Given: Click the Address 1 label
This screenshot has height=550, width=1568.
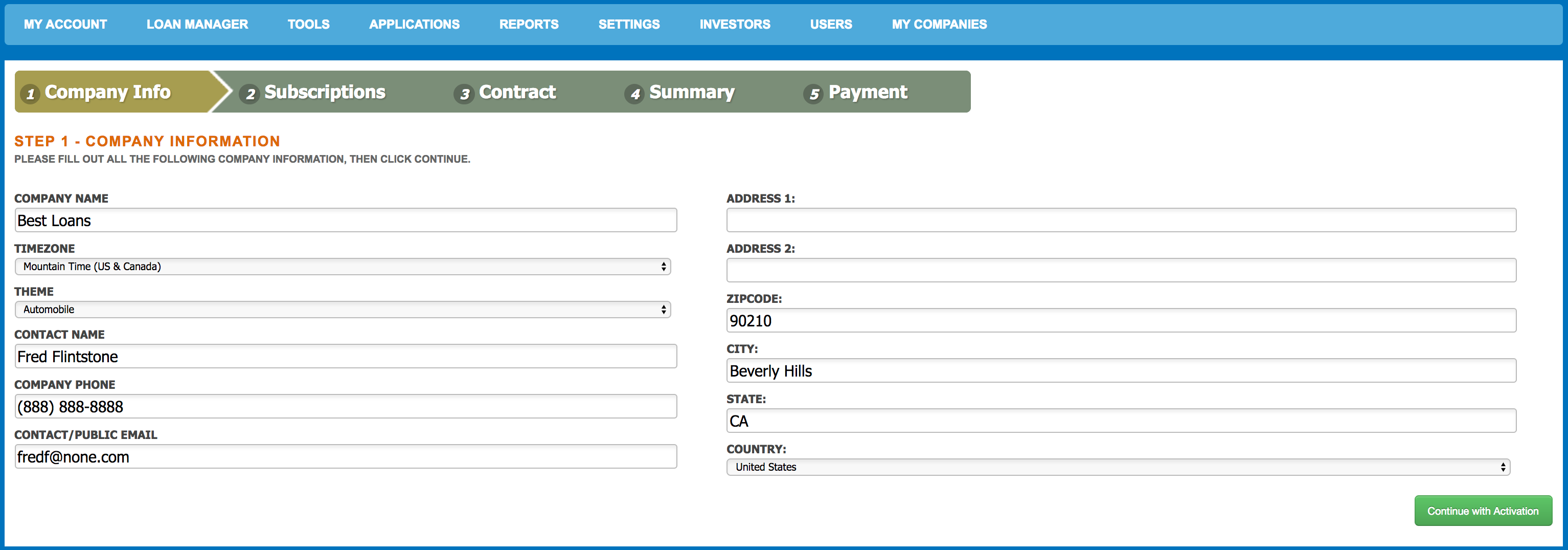Looking at the screenshot, I should click(761, 199).
